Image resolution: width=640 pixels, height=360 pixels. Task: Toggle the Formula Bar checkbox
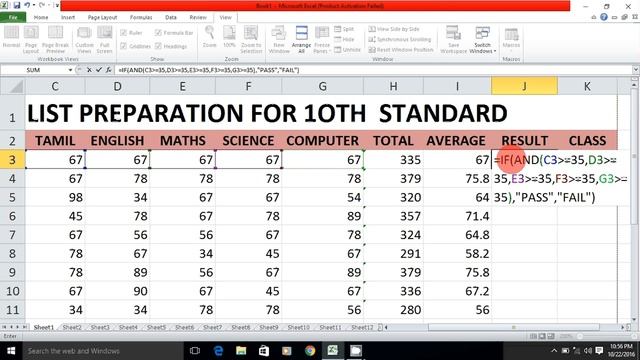pyautogui.click(x=174, y=33)
